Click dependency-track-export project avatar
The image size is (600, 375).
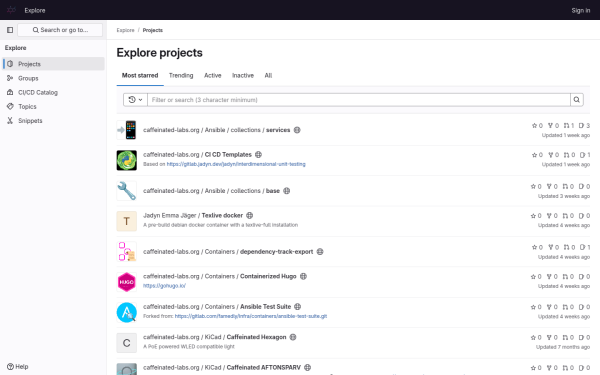pyautogui.click(x=127, y=251)
